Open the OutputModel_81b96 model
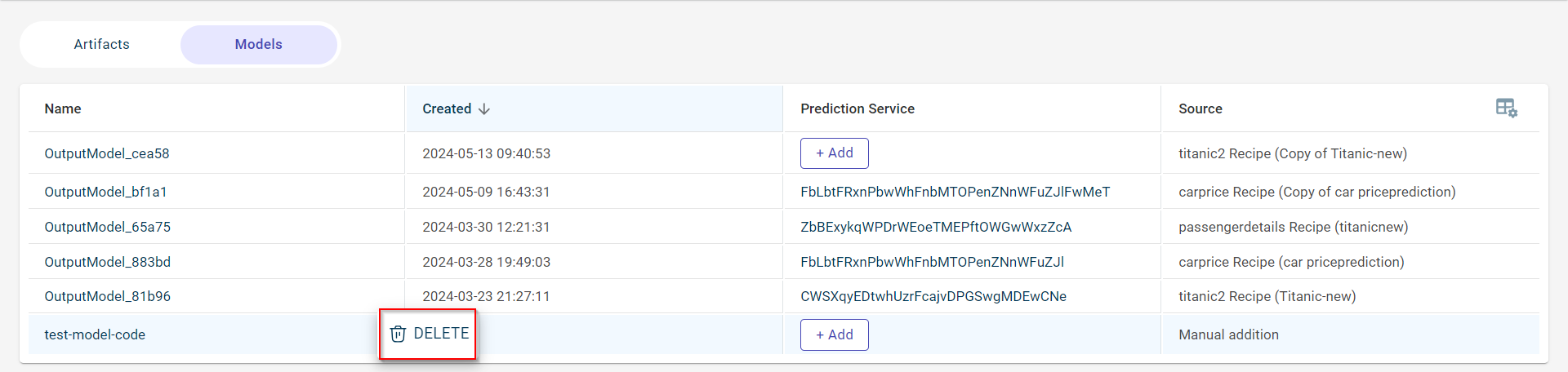Image resolution: width=1568 pixels, height=372 pixels. point(107,296)
